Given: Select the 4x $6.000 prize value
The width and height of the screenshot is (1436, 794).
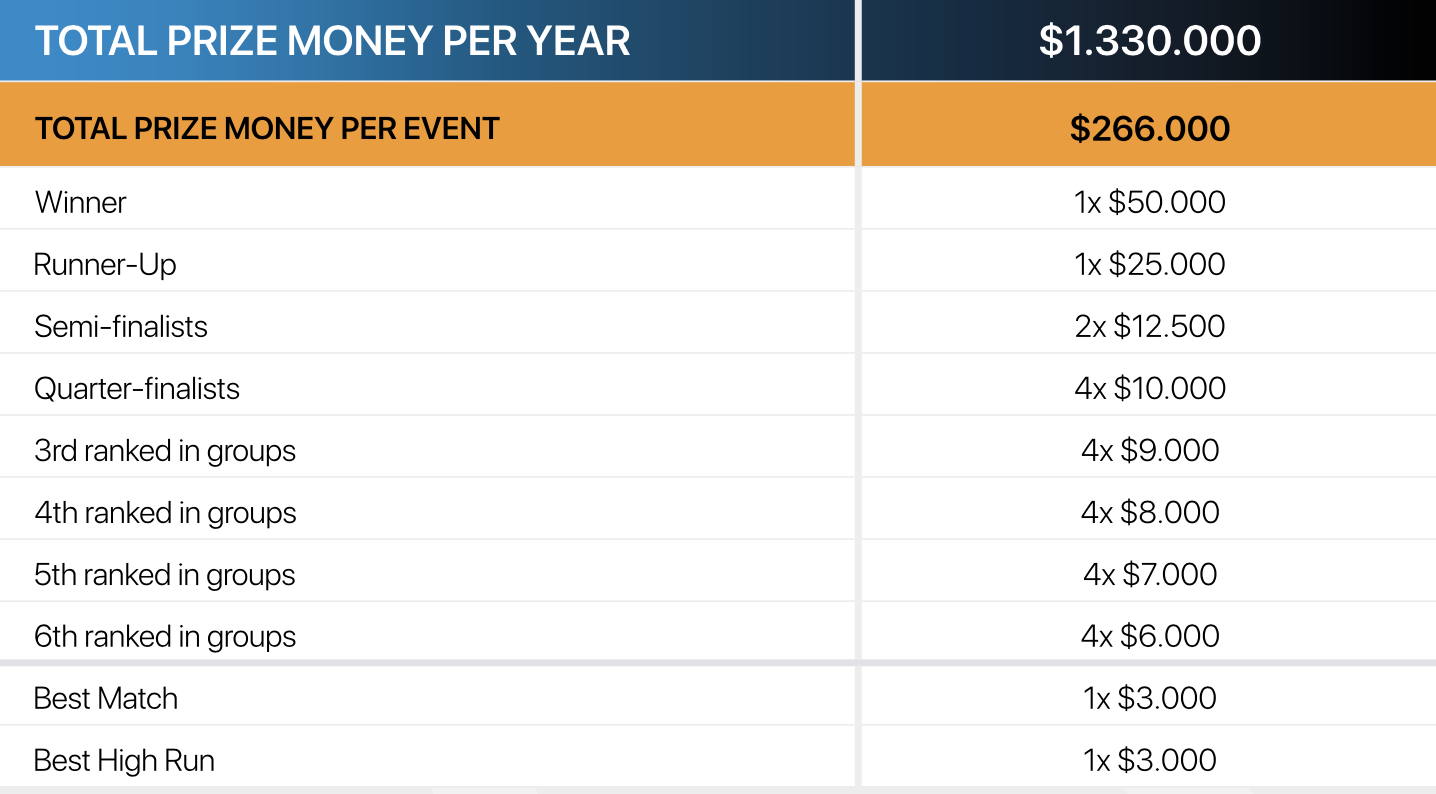Looking at the screenshot, I should (x=1149, y=636).
